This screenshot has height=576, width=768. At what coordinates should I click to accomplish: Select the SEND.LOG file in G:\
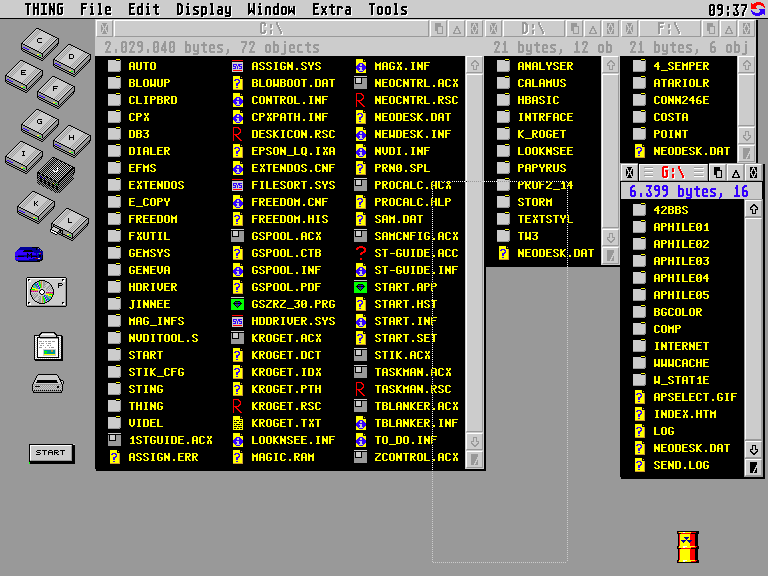[x=672, y=465]
